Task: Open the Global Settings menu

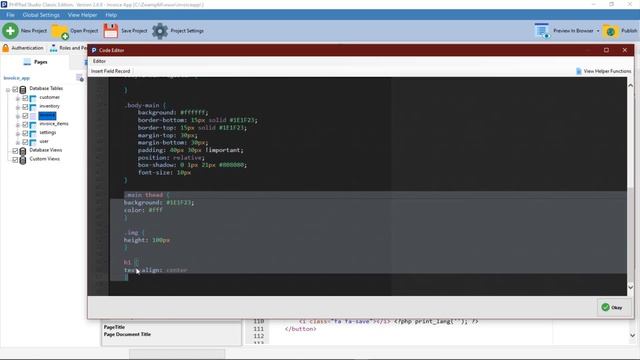Action: pos(41,15)
